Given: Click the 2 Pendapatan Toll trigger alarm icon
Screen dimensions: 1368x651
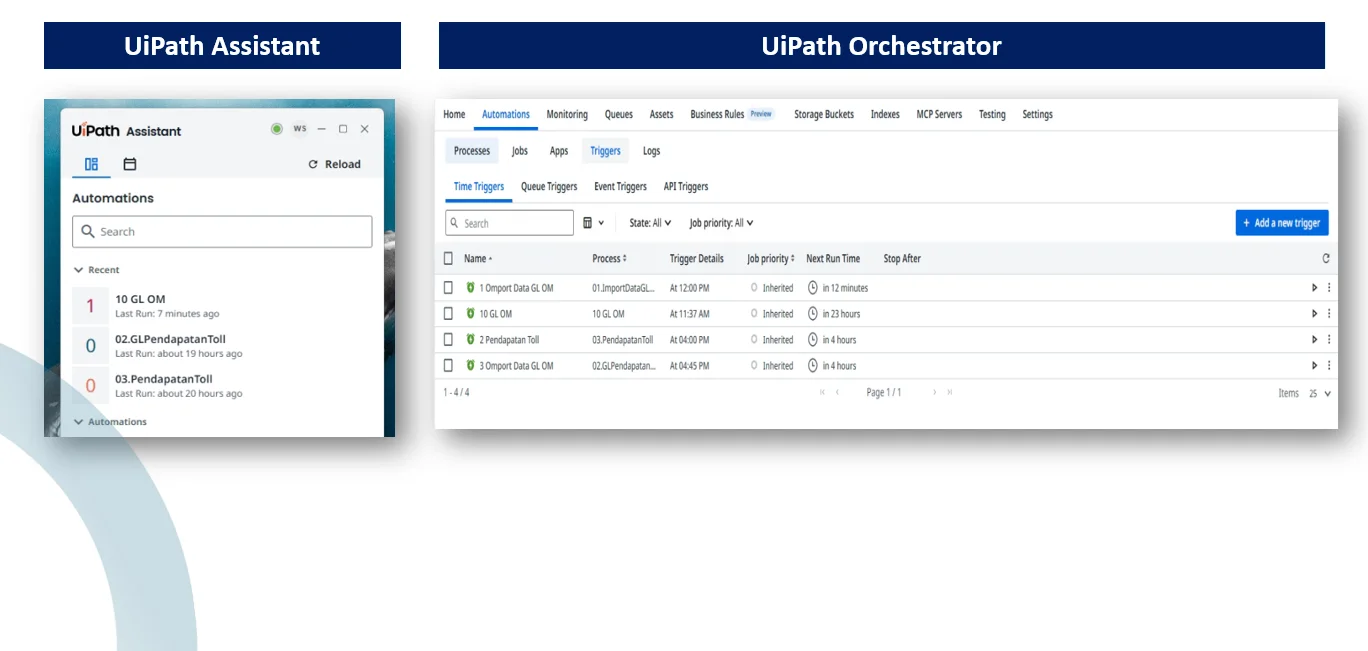Looking at the screenshot, I should tap(471, 340).
